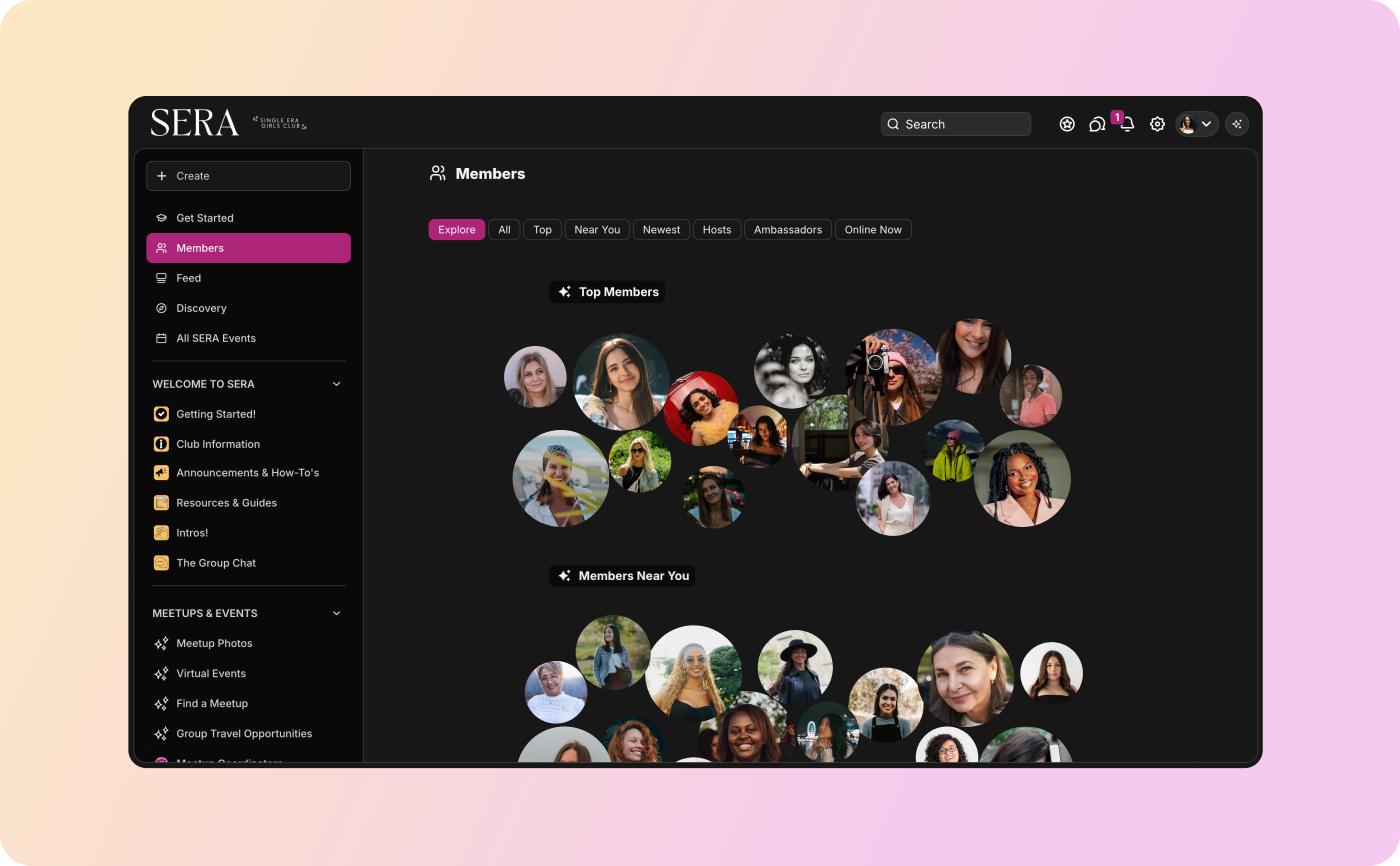The height and width of the screenshot is (866, 1400).
Task: Open Club Information space
Action: (x=248, y=444)
